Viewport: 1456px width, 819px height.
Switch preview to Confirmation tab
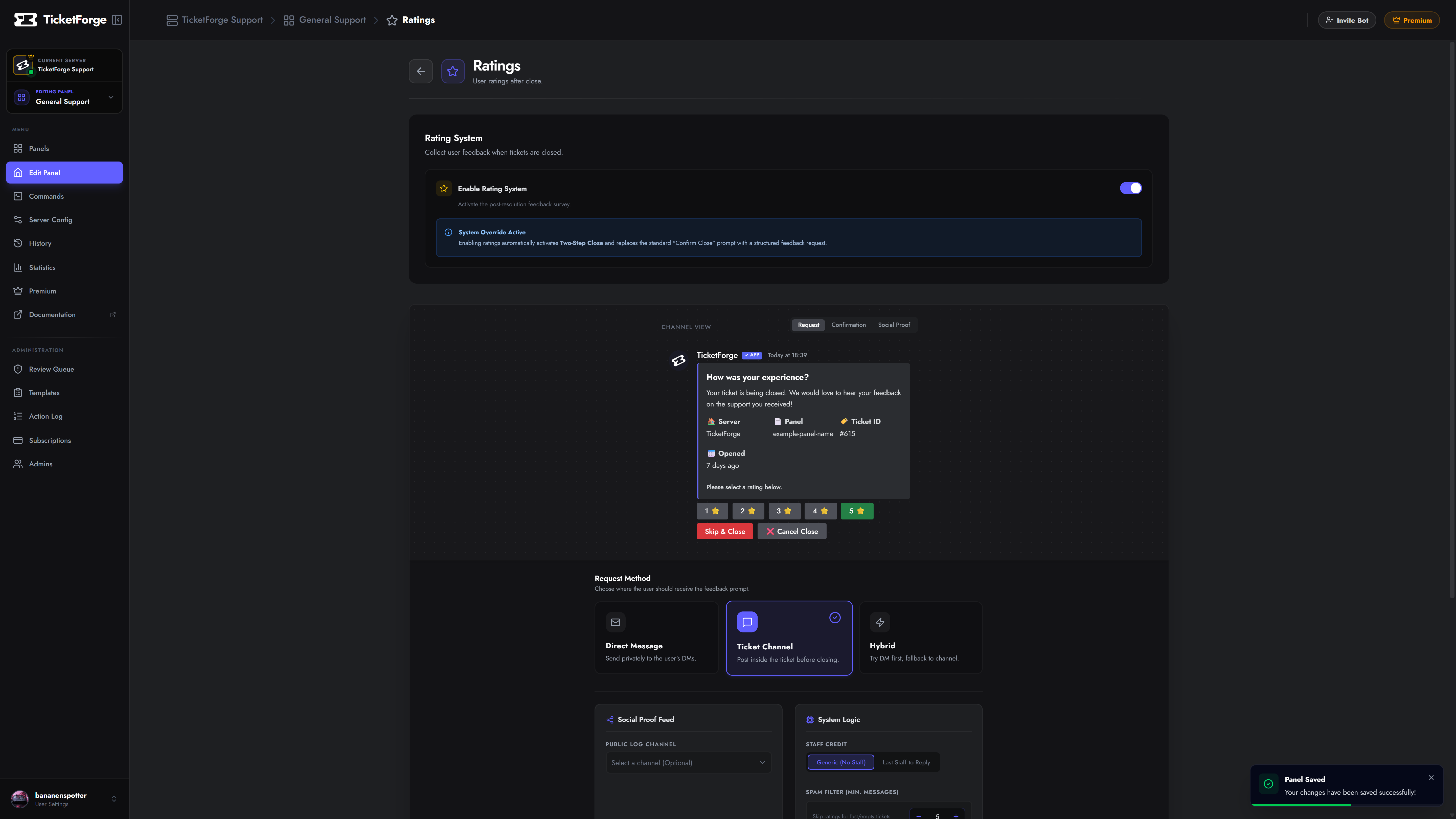[x=848, y=325]
